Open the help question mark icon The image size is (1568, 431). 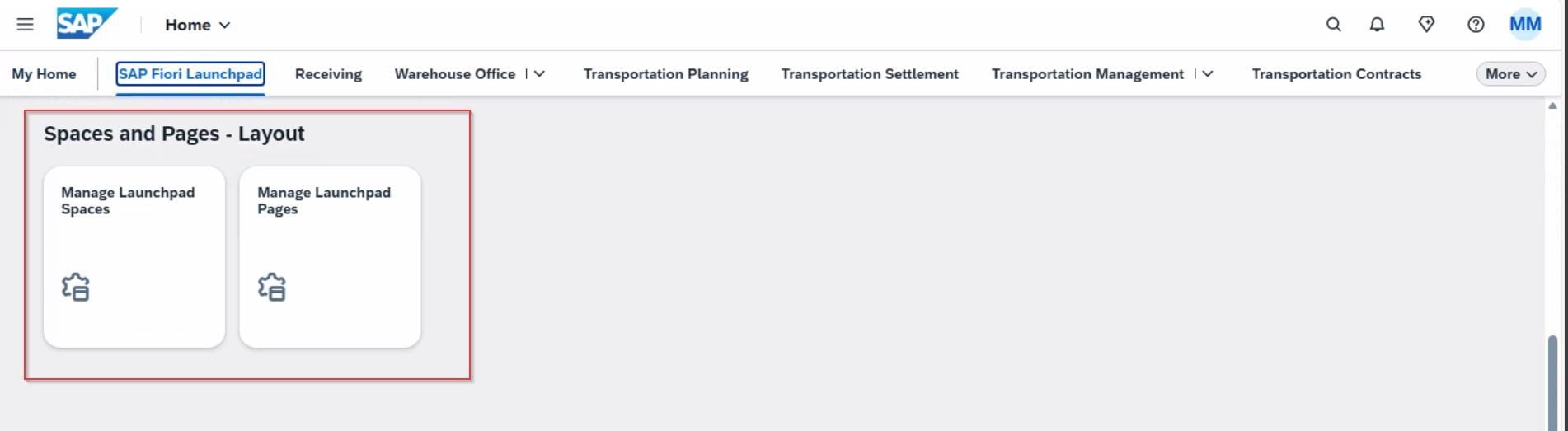[x=1476, y=25]
